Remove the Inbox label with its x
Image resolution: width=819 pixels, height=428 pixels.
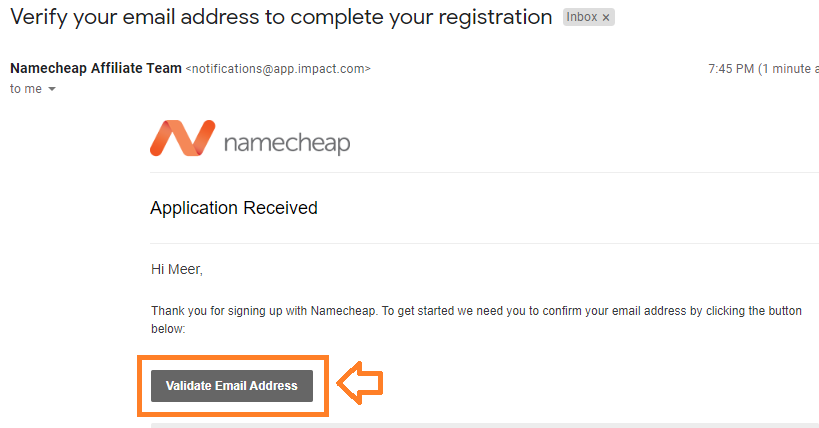pyautogui.click(x=606, y=18)
